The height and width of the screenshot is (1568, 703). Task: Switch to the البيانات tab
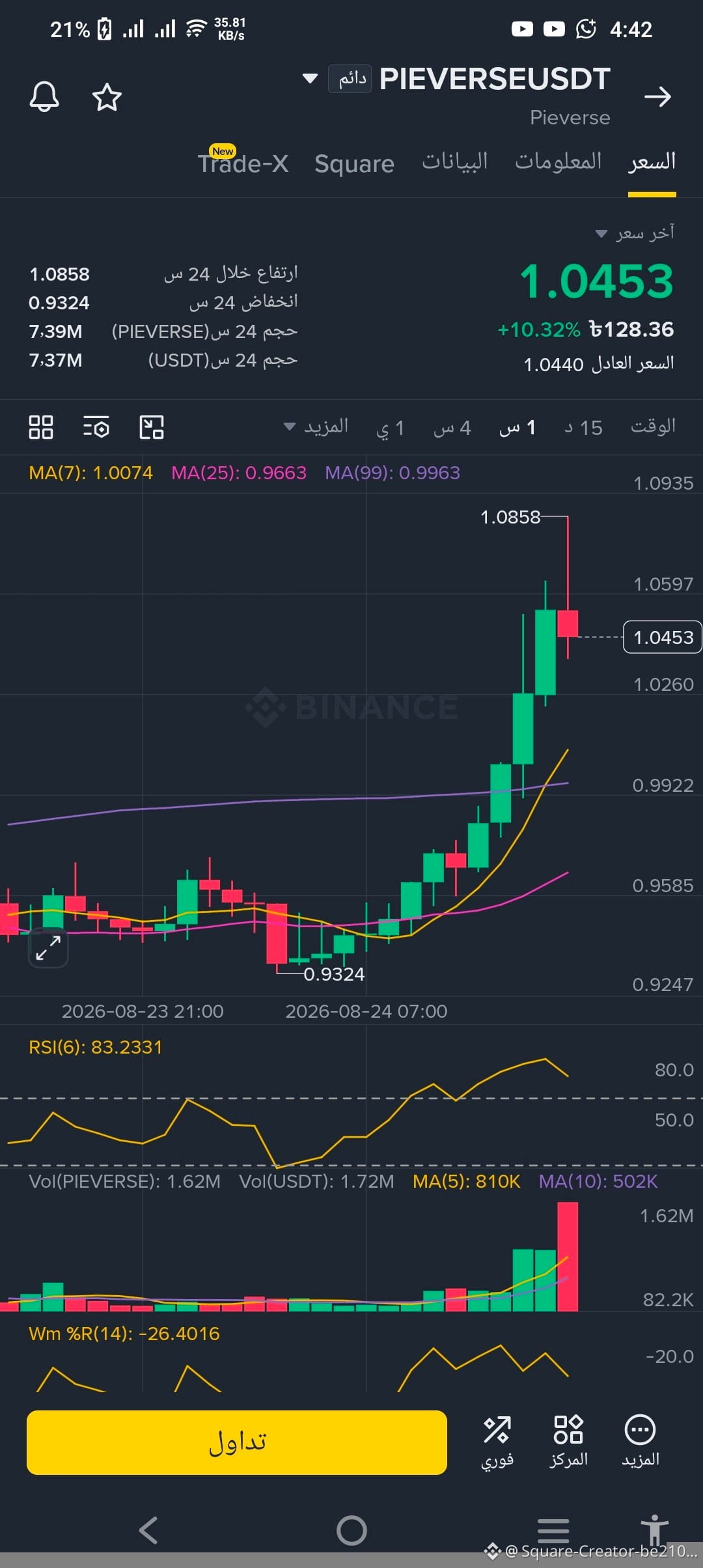click(455, 161)
